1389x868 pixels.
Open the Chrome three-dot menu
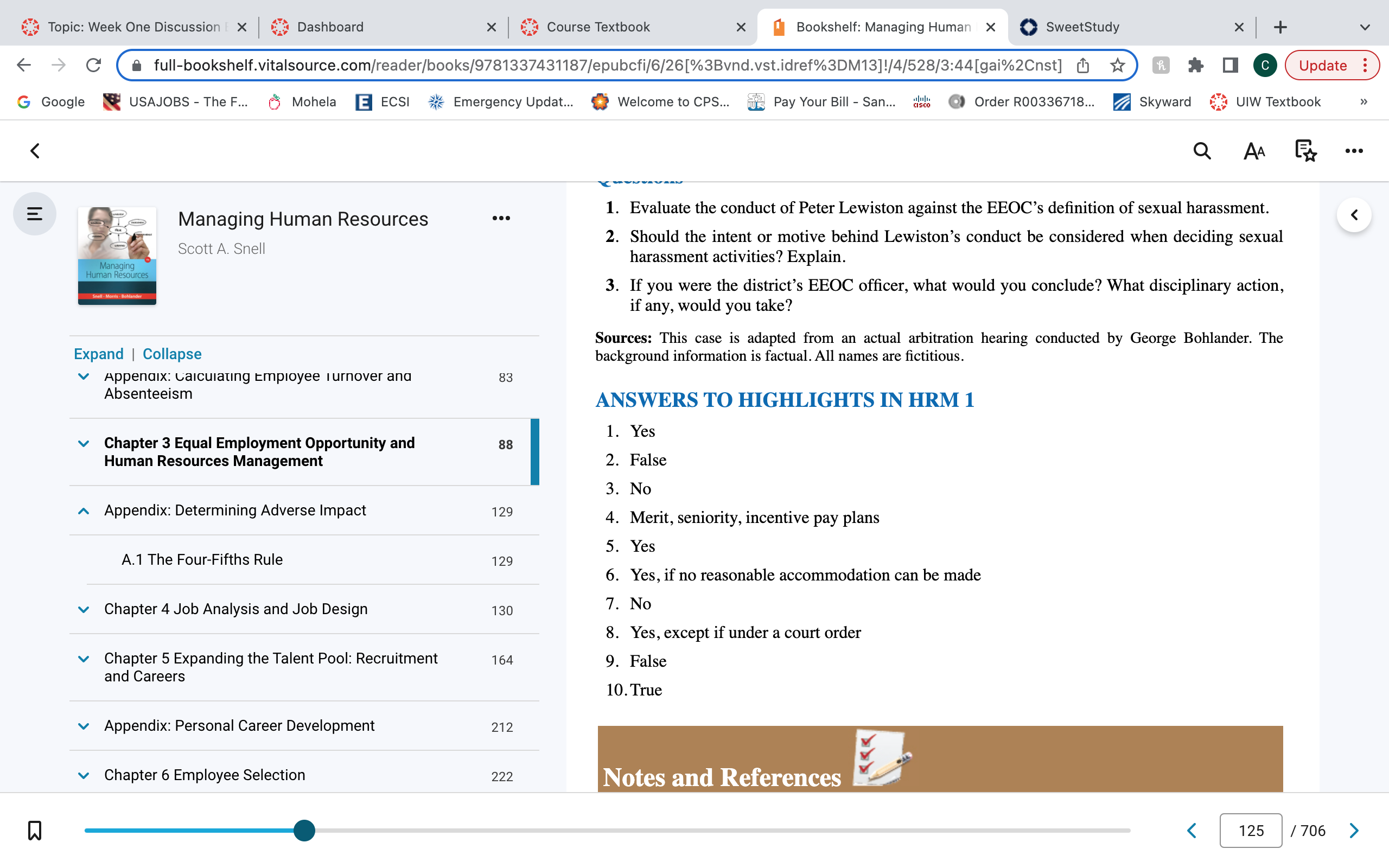pos(1365,66)
